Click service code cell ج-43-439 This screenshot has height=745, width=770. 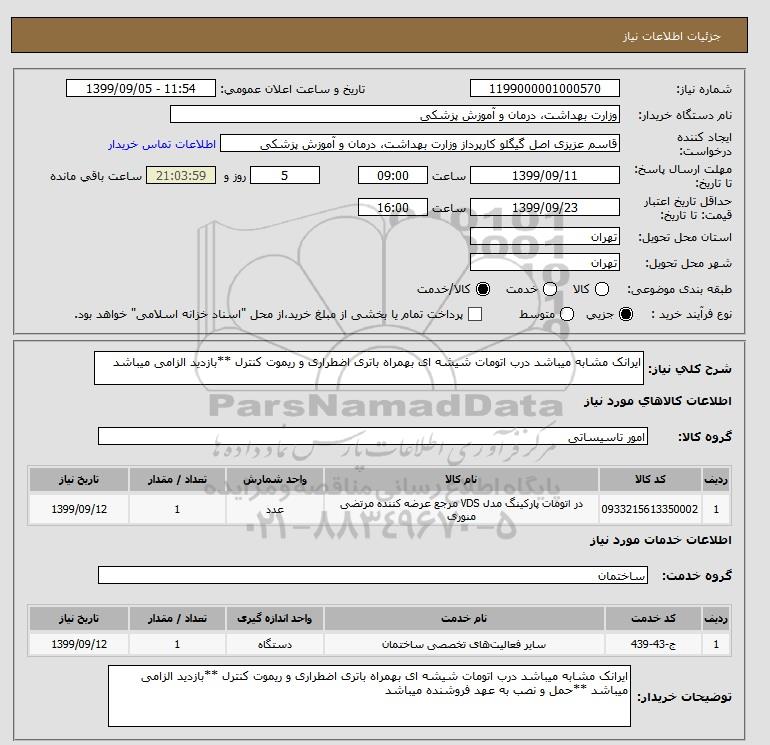(x=654, y=644)
